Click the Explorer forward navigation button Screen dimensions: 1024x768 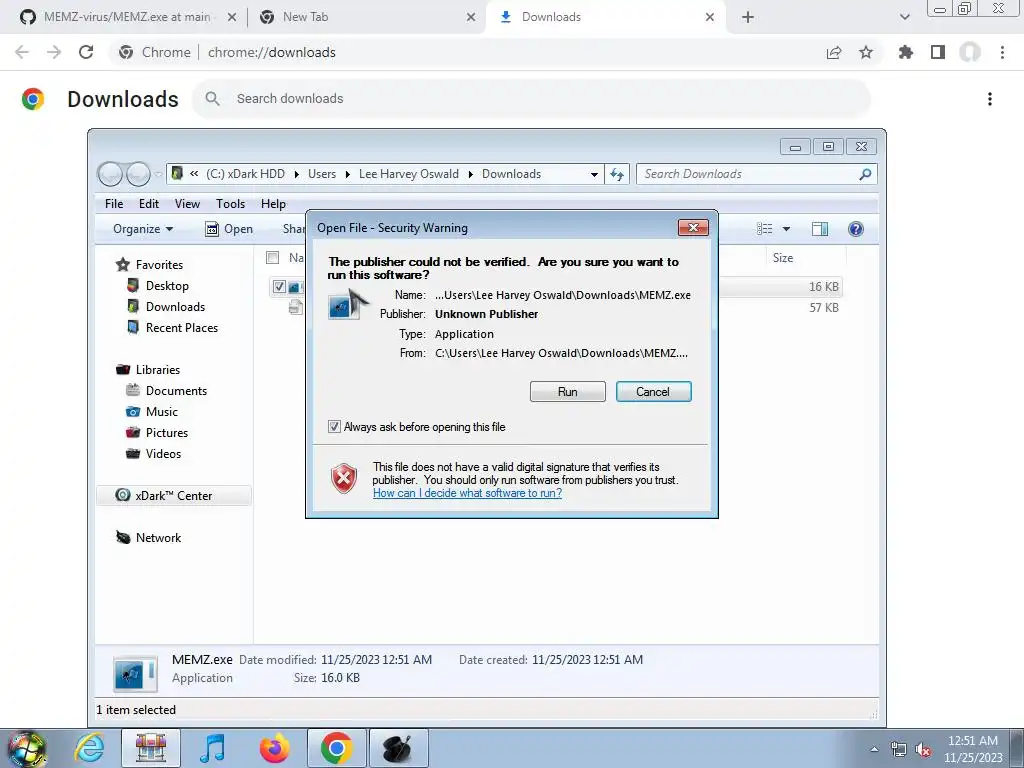pos(138,174)
